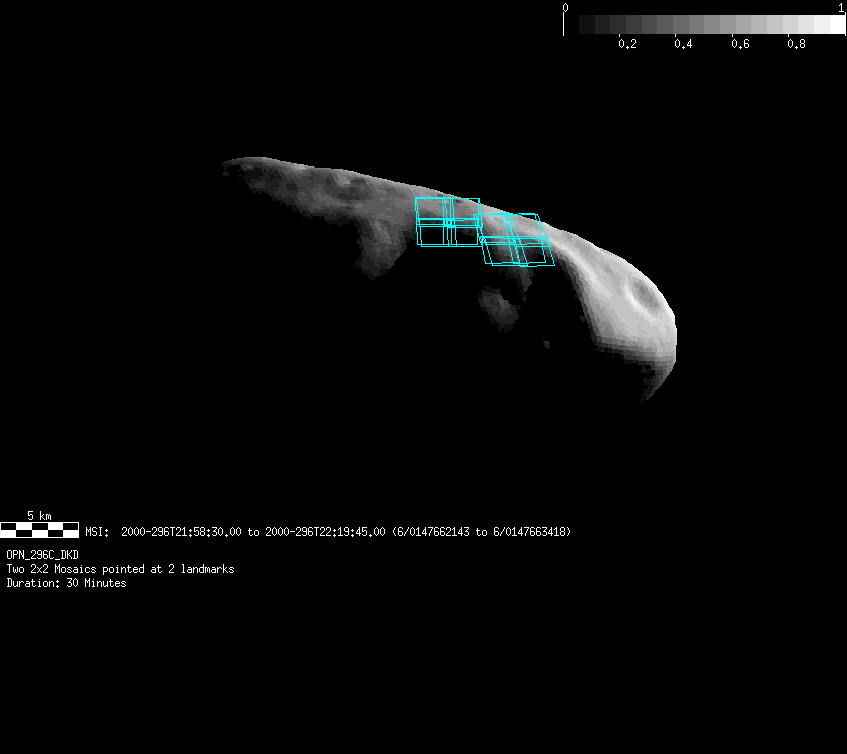847x754 pixels.
Task: Click the MSI label text
Action: point(96,532)
